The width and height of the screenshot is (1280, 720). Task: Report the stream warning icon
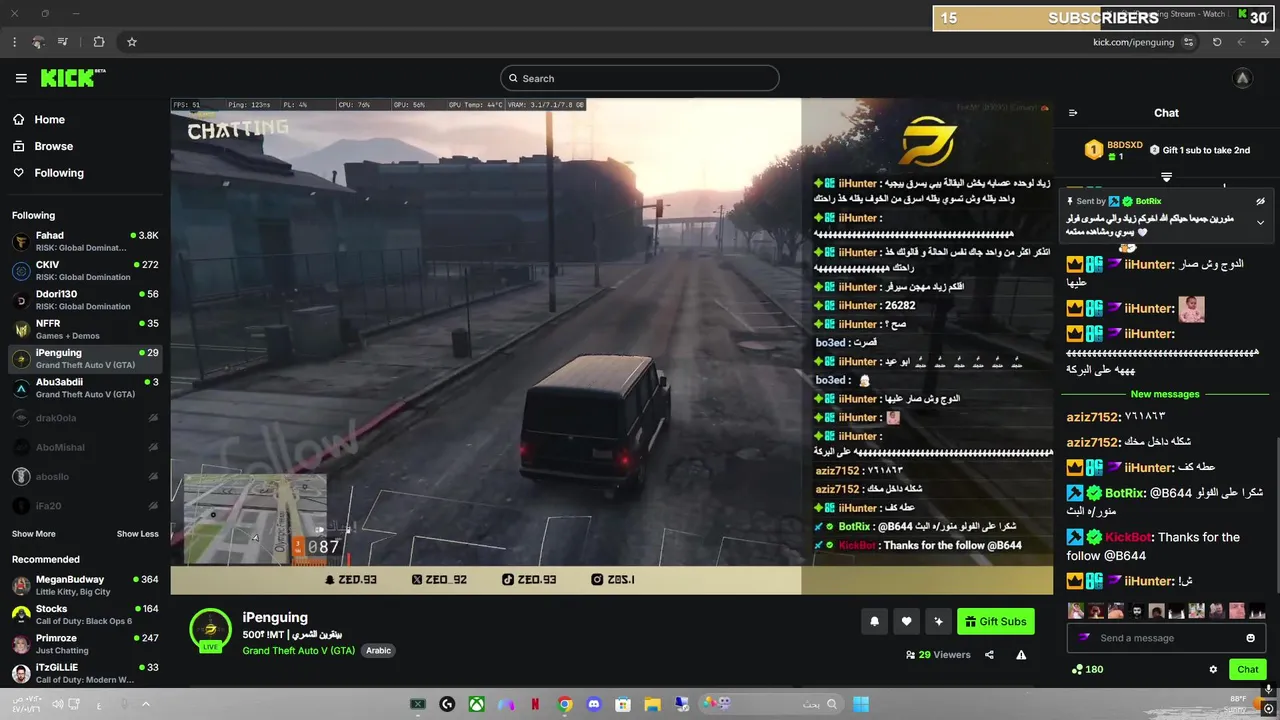[1021, 655]
